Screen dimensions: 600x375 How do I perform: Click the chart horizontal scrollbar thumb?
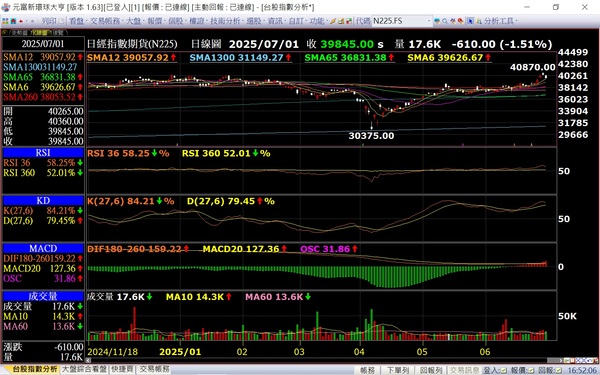554,360
